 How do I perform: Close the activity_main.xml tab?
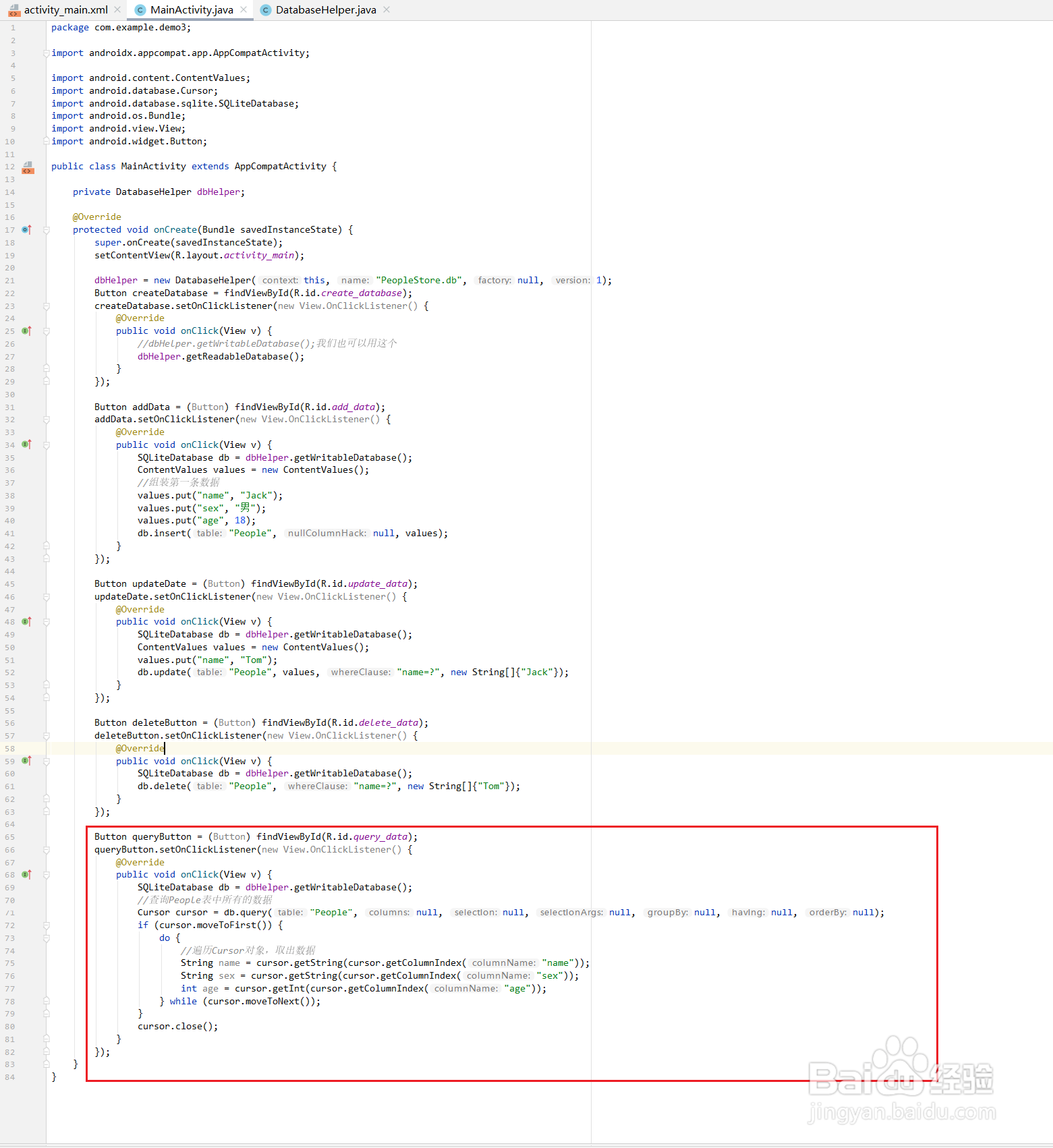117,9
